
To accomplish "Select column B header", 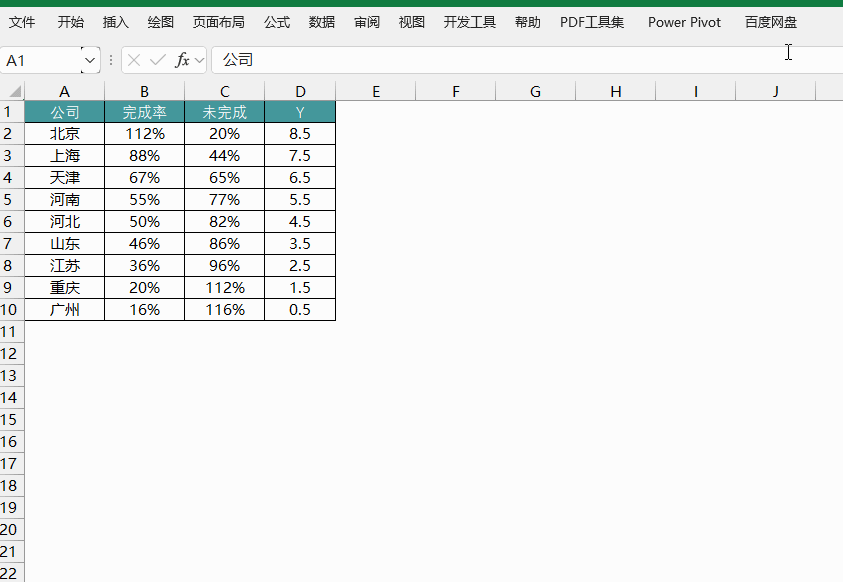I will click(145, 91).
